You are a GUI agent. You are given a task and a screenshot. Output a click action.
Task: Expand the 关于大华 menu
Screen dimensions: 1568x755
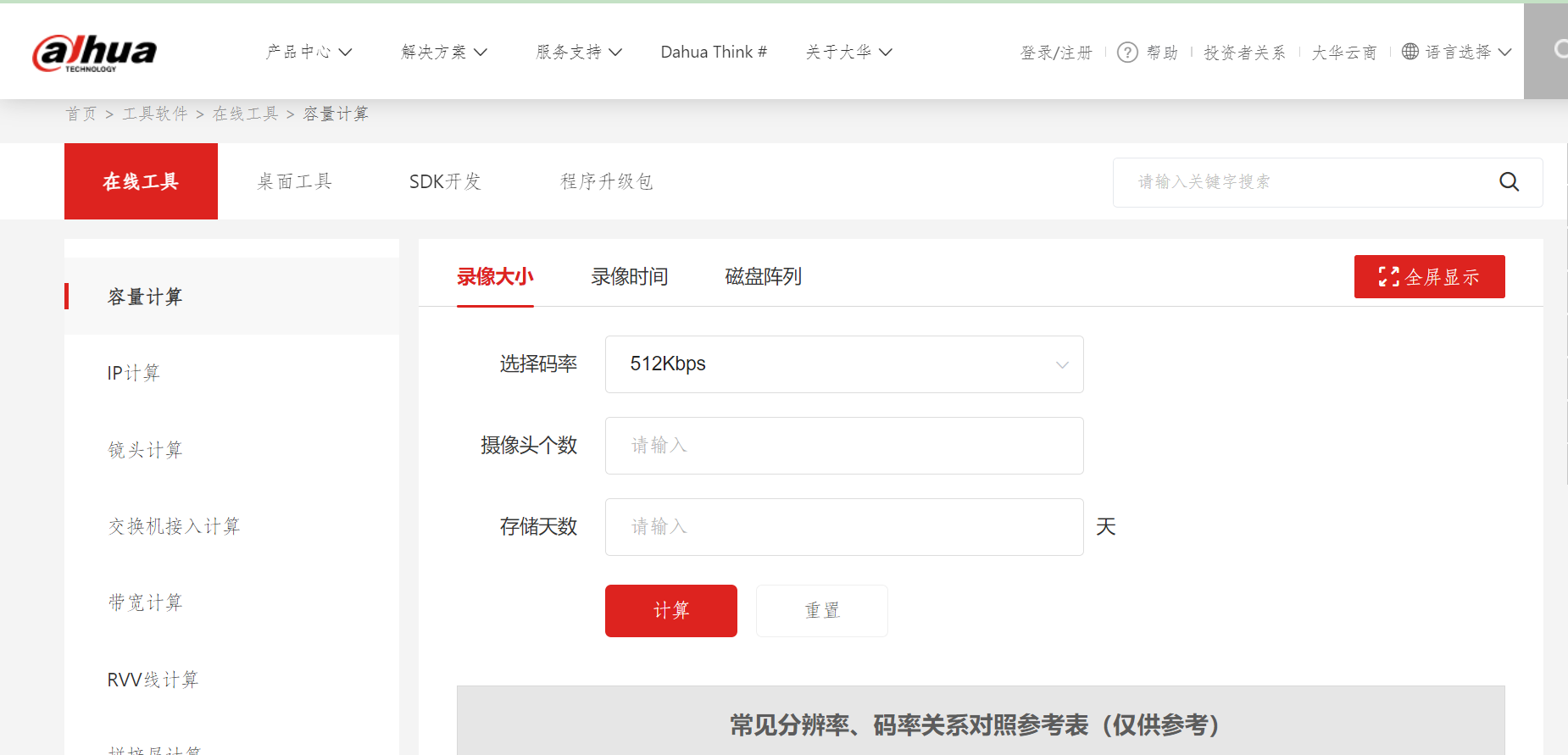pos(848,52)
